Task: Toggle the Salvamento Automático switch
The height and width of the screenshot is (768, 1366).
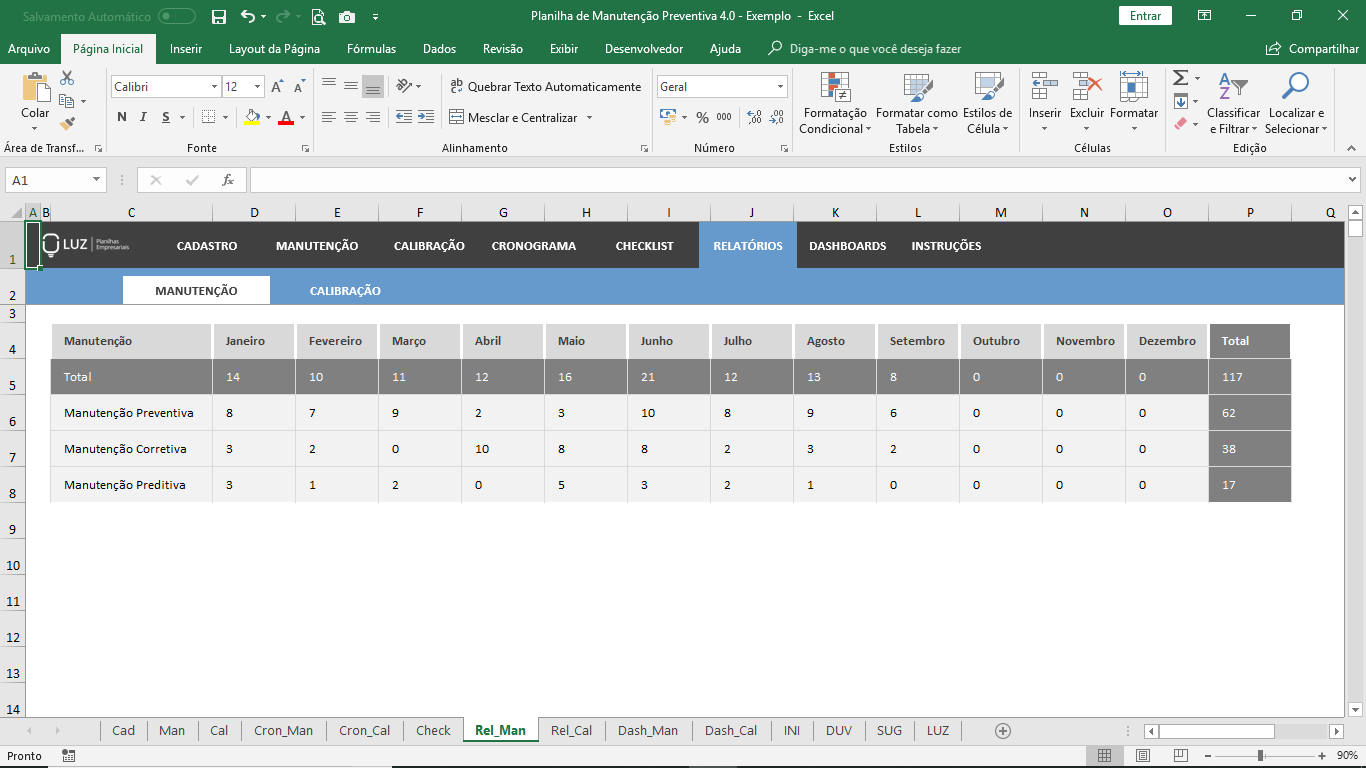Action: (x=177, y=16)
